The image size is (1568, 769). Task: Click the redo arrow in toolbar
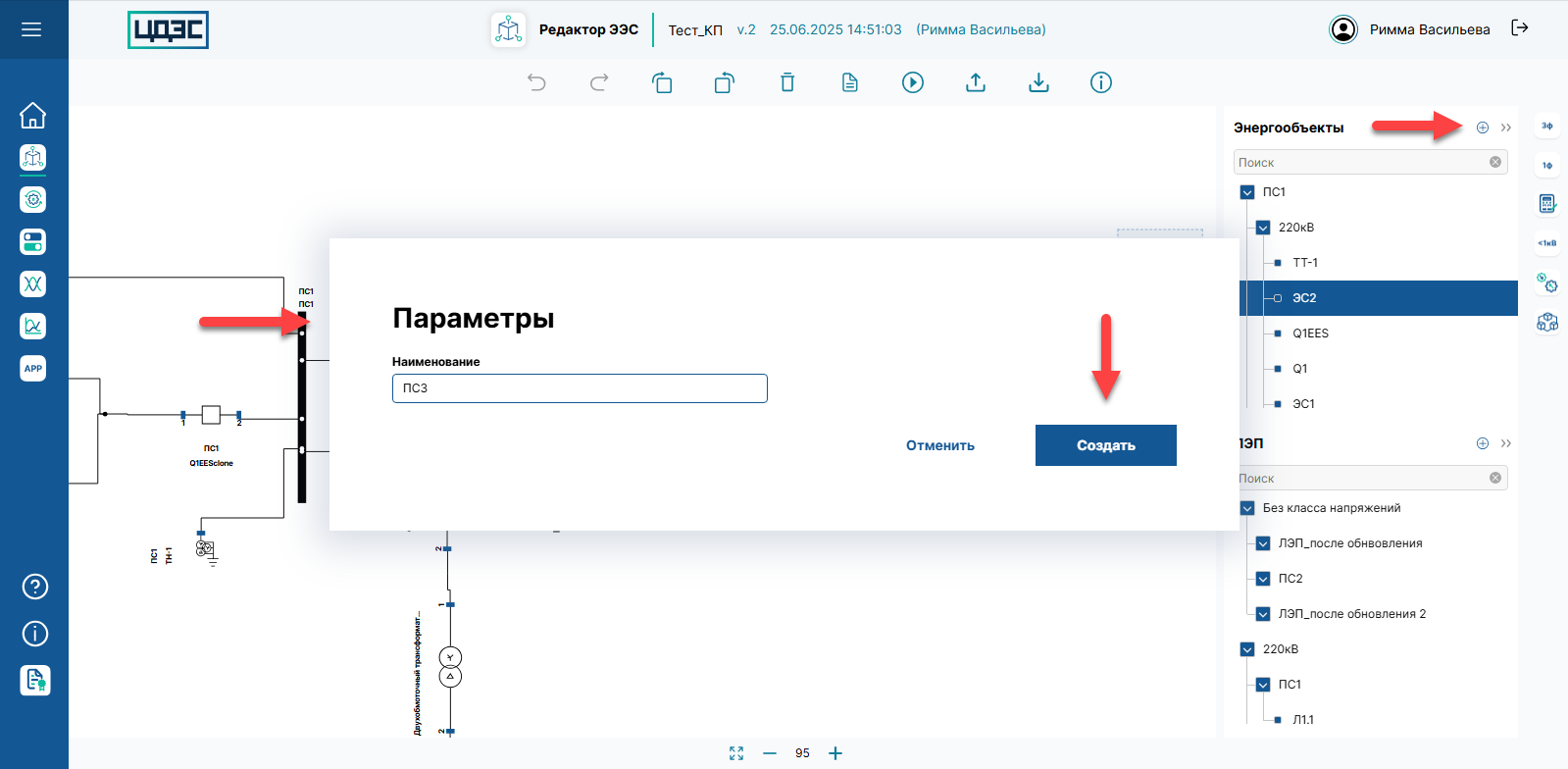(x=599, y=82)
